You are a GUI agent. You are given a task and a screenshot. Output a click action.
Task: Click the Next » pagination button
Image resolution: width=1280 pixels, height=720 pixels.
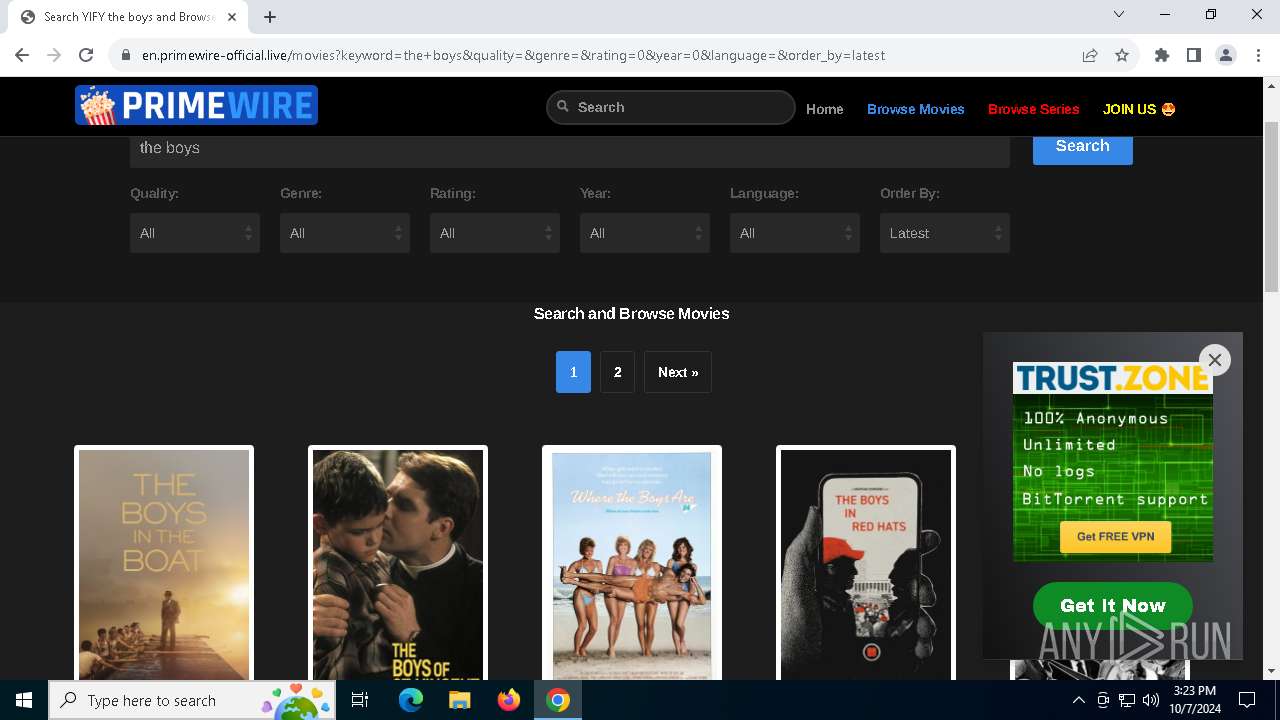[x=678, y=372]
